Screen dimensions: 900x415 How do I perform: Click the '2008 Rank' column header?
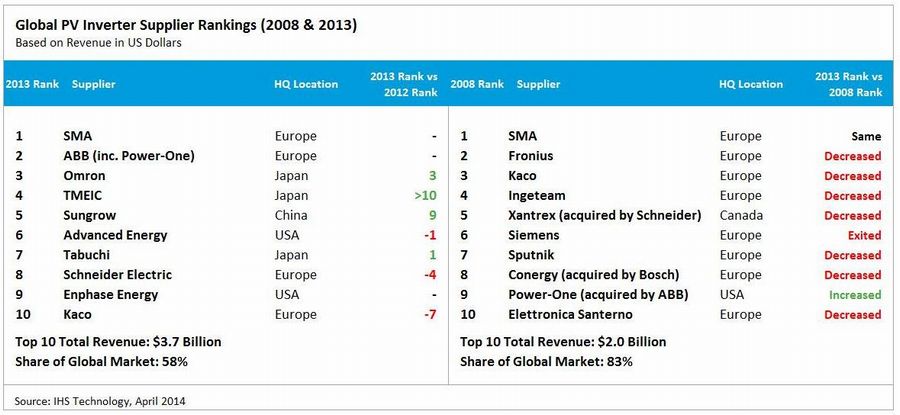[476, 84]
